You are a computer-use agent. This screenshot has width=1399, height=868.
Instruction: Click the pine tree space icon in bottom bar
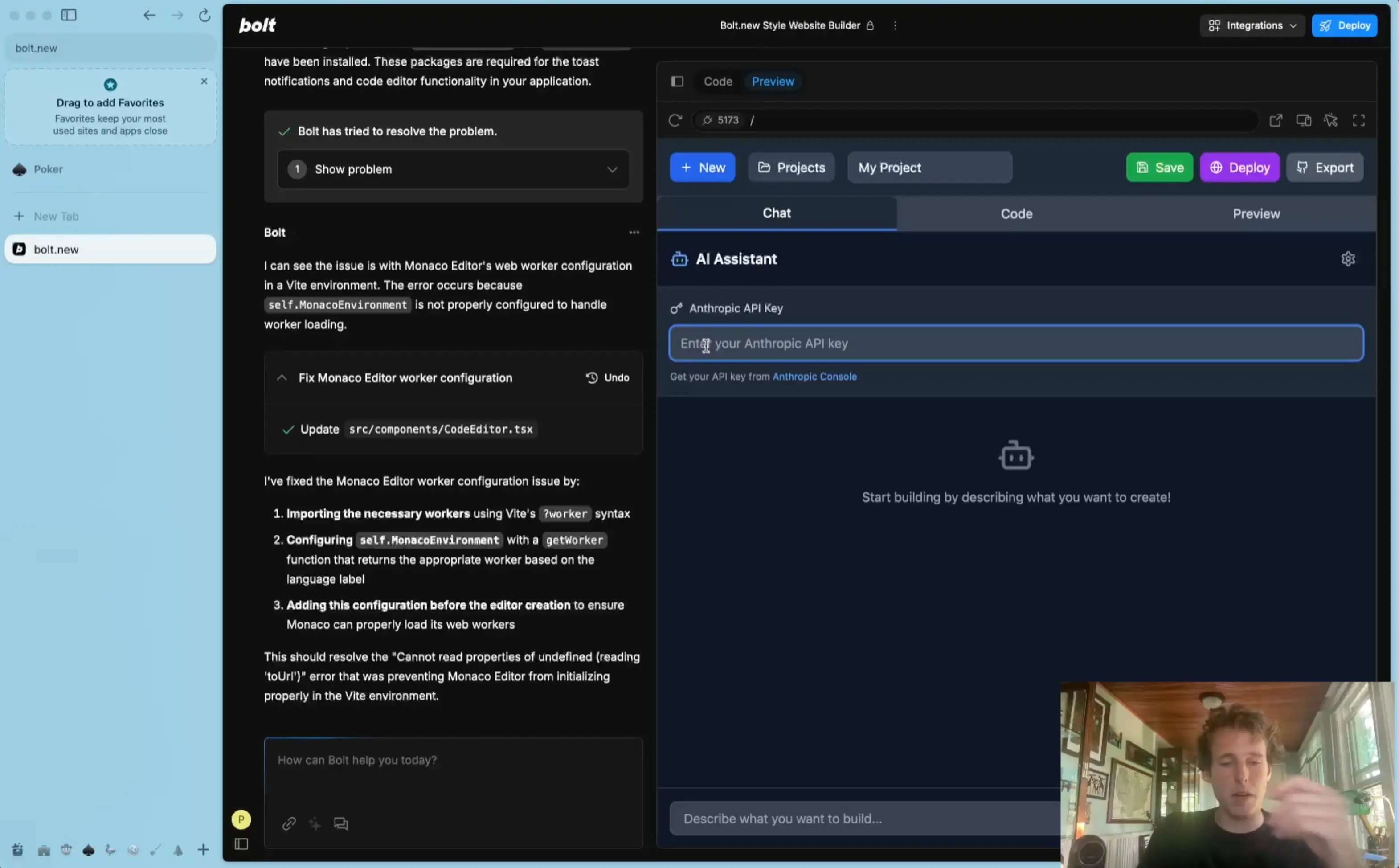pos(178,850)
